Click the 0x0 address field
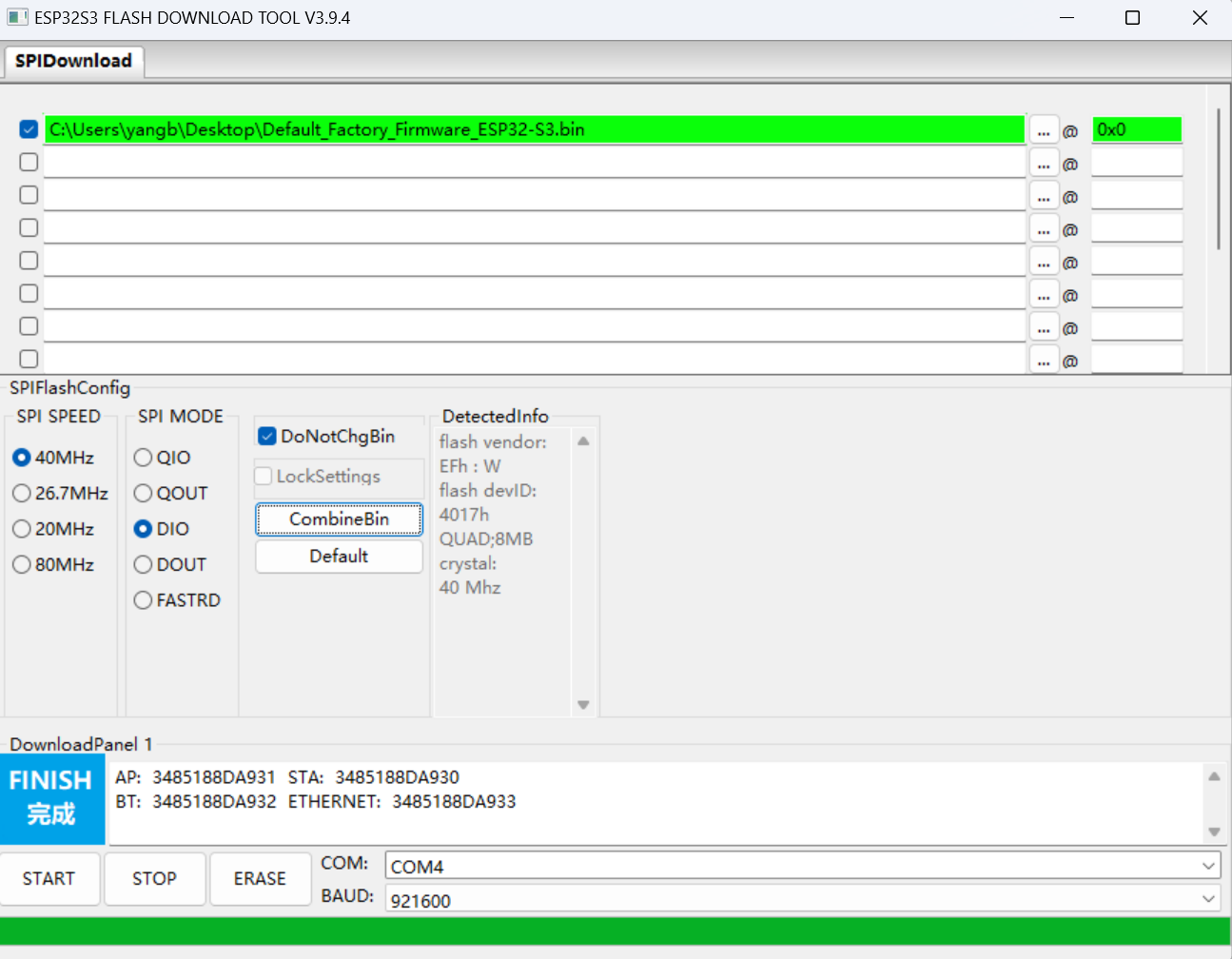This screenshot has height=959, width=1232. [1137, 129]
